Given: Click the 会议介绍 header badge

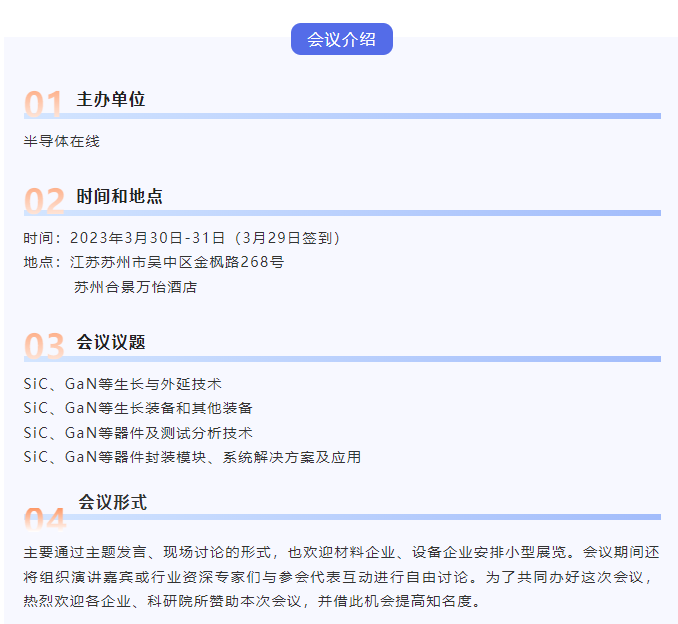Looking at the screenshot, I should (x=341, y=40).
